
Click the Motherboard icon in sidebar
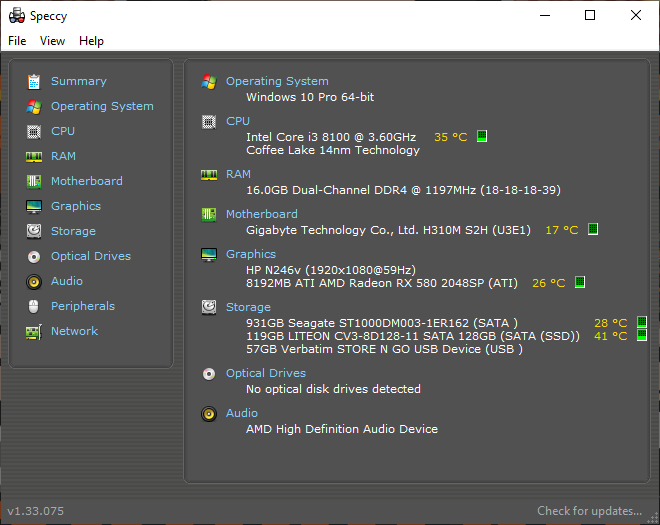coord(34,181)
